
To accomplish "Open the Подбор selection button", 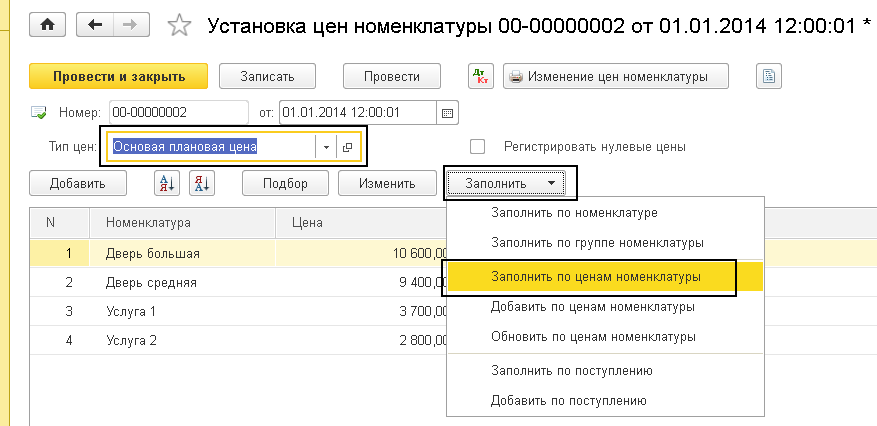I will [285, 183].
